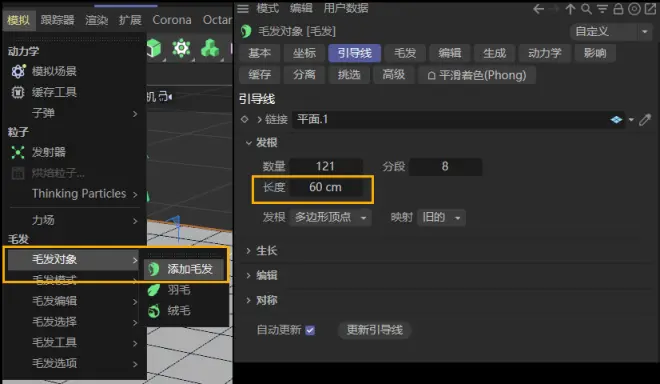Expand the 毛发选择 submenu
660x384 pixels.
click(x=135, y=323)
